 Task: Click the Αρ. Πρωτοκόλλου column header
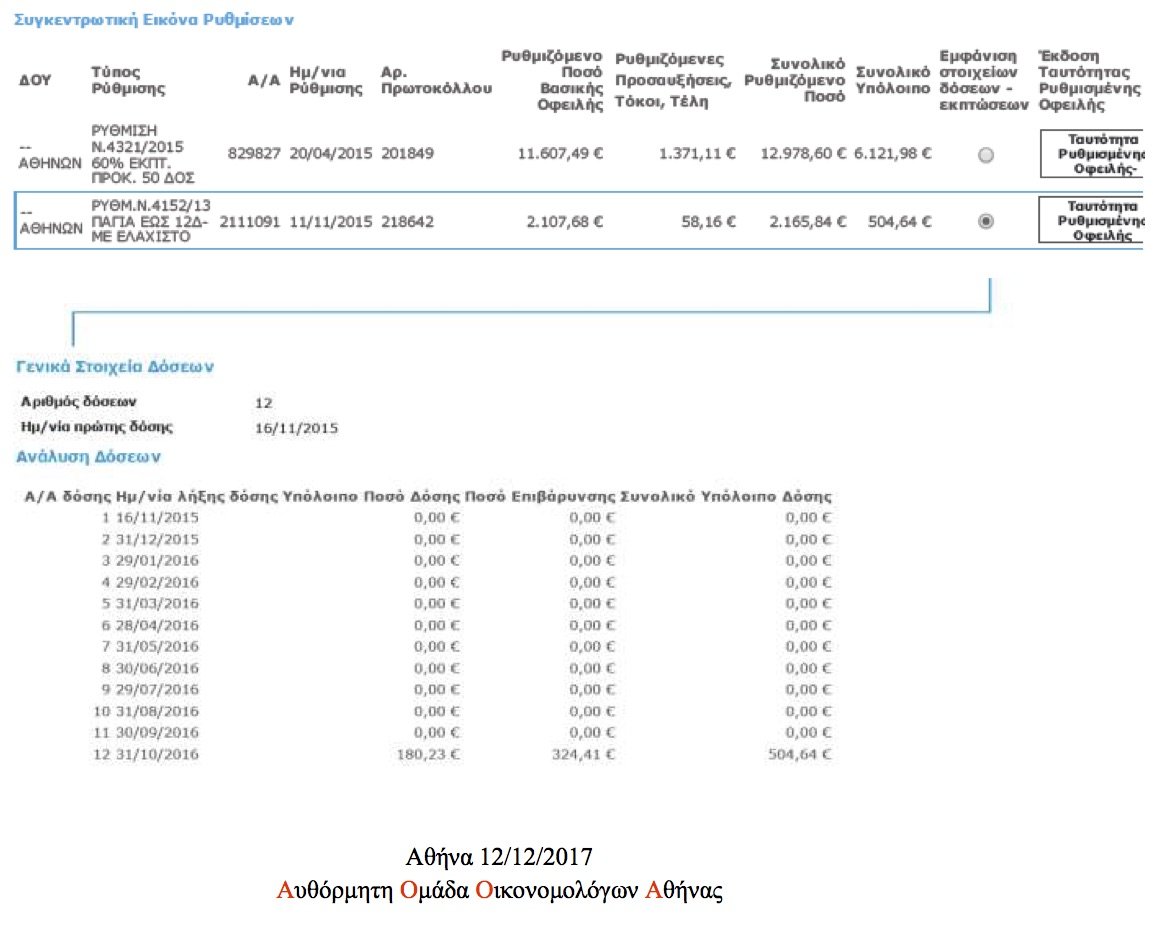coord(436,80)
